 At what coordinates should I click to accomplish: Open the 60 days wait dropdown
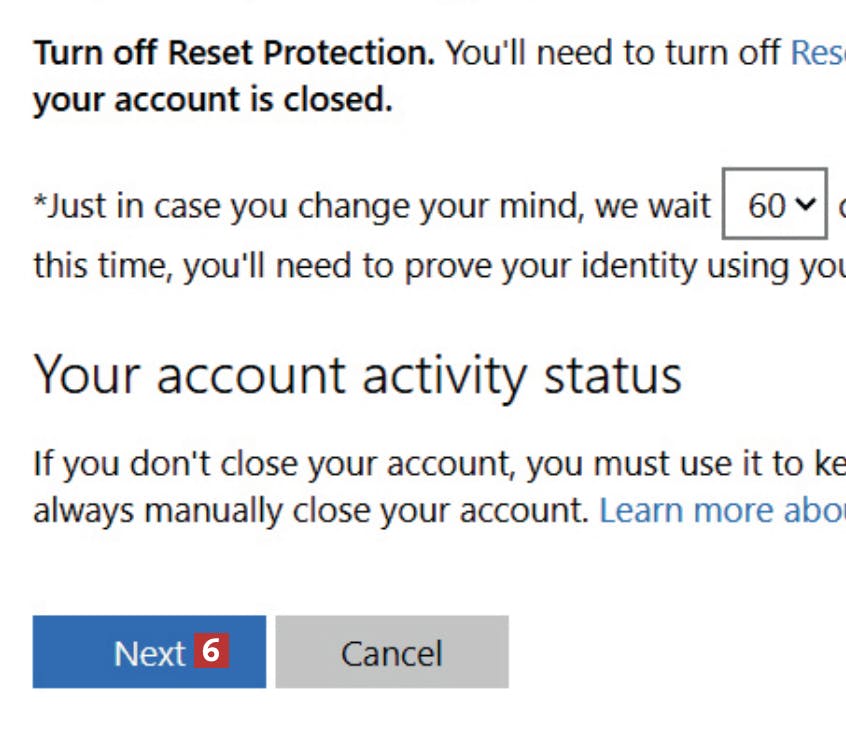click(775, 205)
